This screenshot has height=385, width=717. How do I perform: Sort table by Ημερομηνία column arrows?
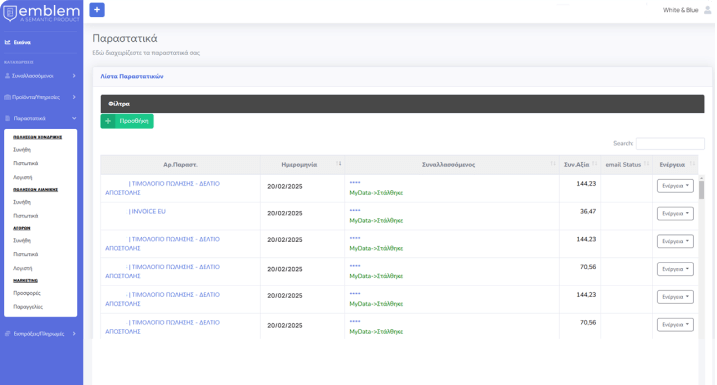click(339, 164)
